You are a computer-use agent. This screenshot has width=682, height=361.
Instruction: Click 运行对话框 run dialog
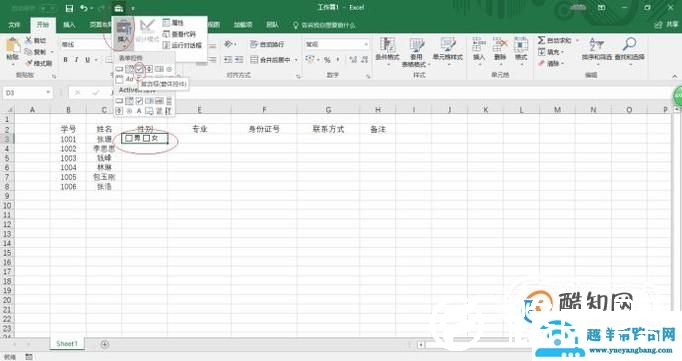(x=182, y=45)
